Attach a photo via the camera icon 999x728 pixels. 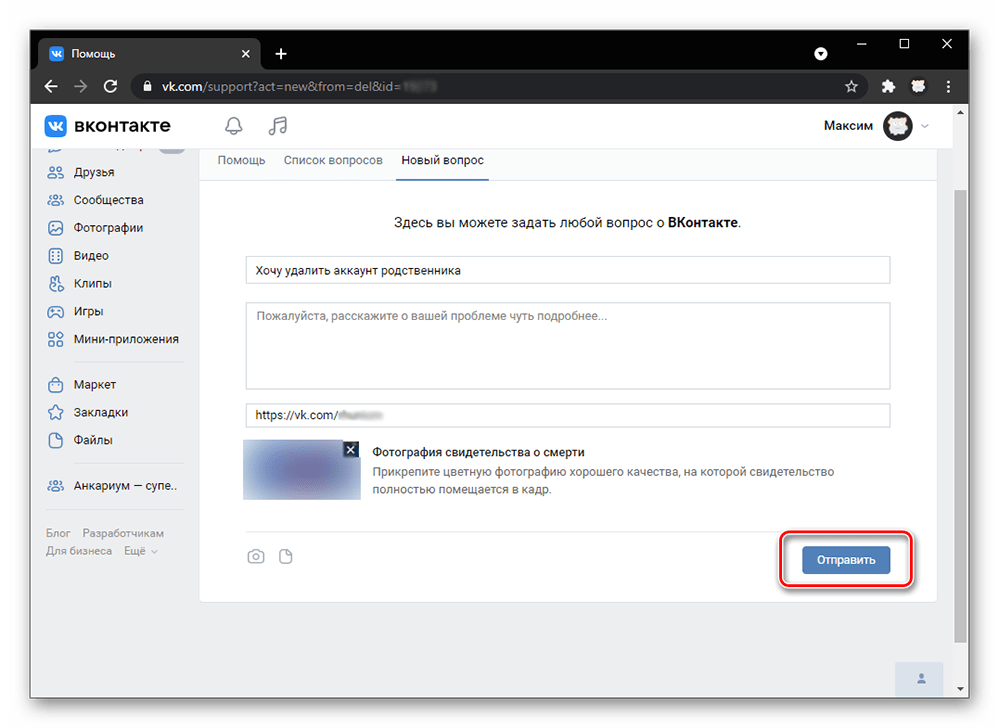point(255,557)
